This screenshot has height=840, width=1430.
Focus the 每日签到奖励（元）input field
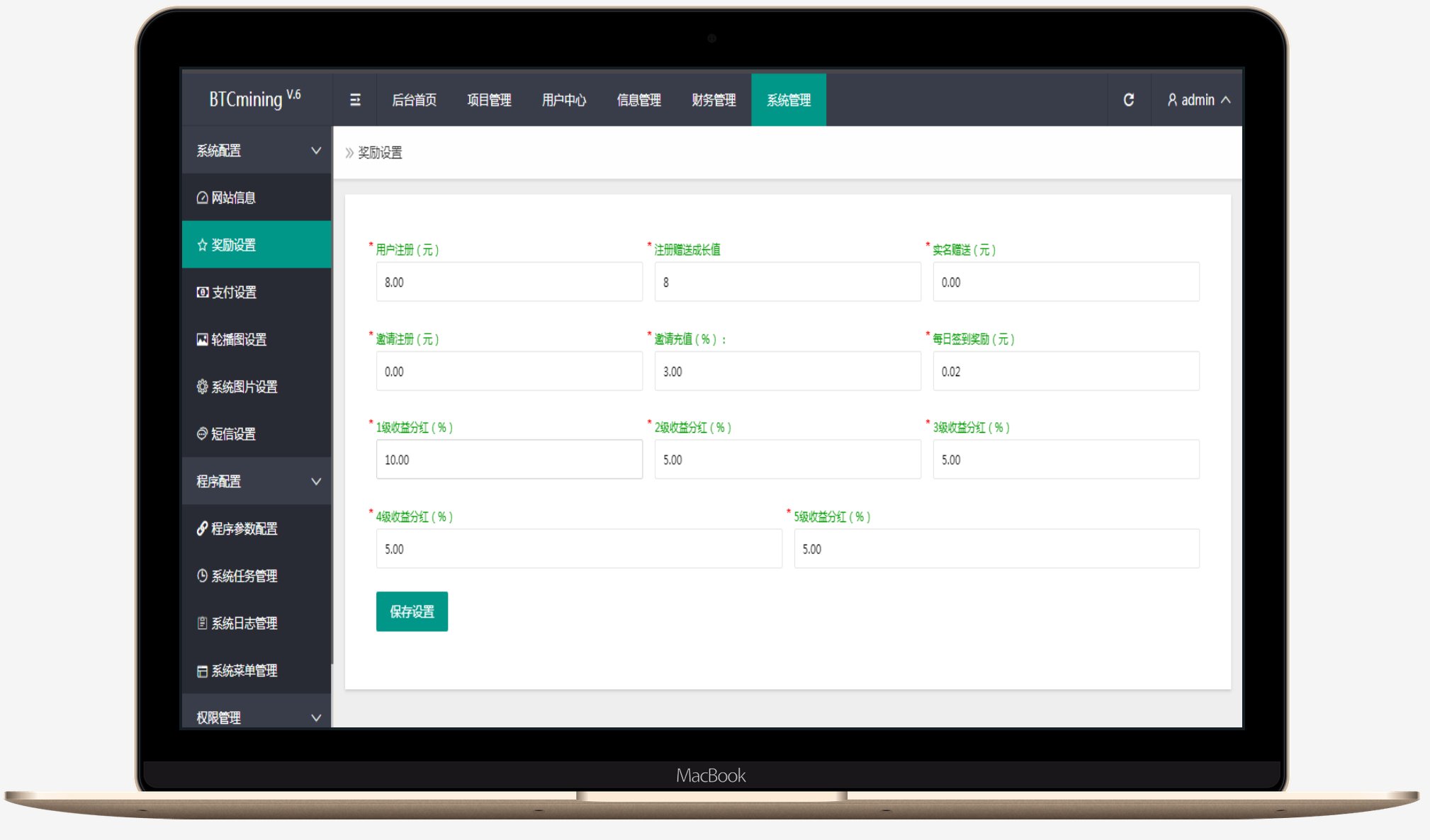[1066, 371]
